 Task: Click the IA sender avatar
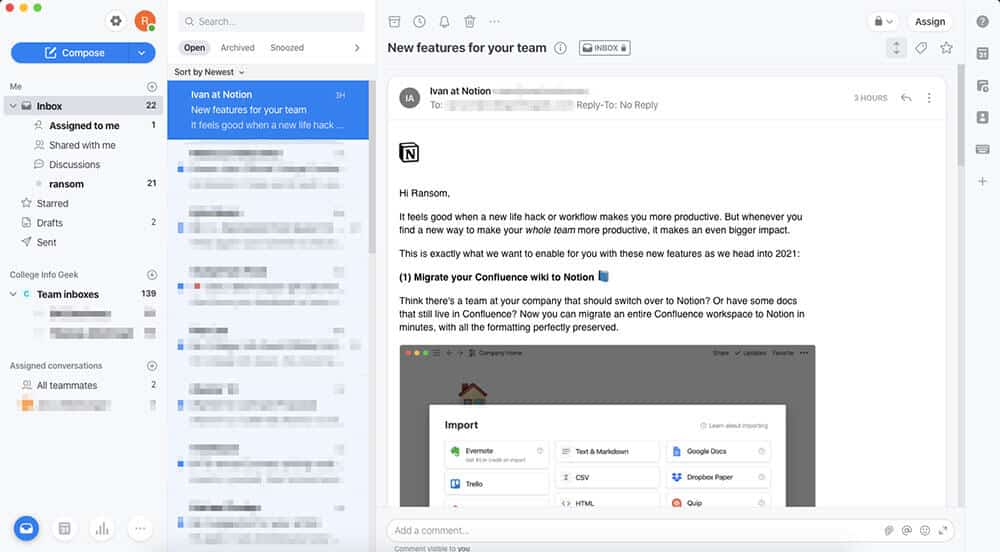click(409, 98)
